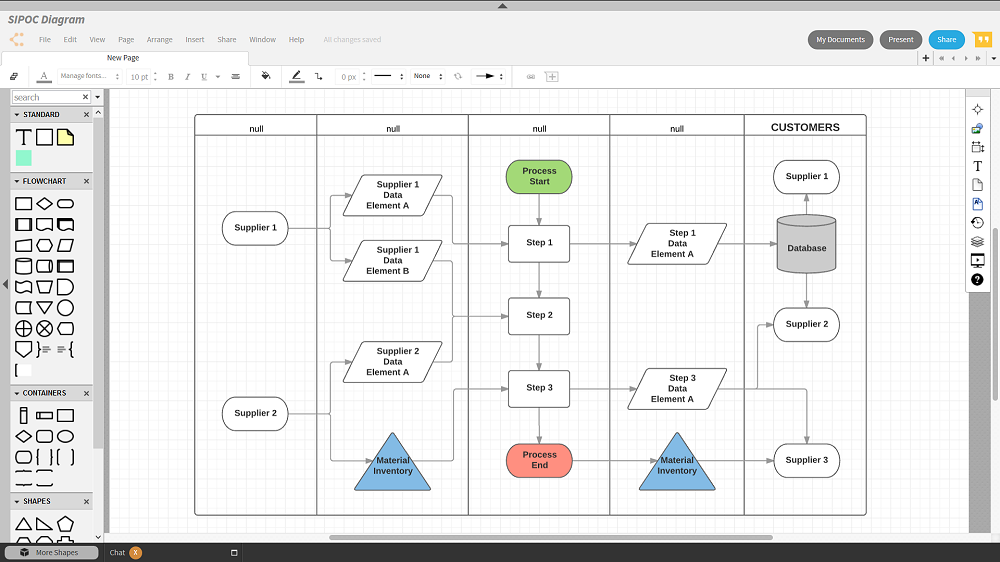Screen dimensions: 1000x562
Task: Open the Arrange menu
Action: point(159,40)
